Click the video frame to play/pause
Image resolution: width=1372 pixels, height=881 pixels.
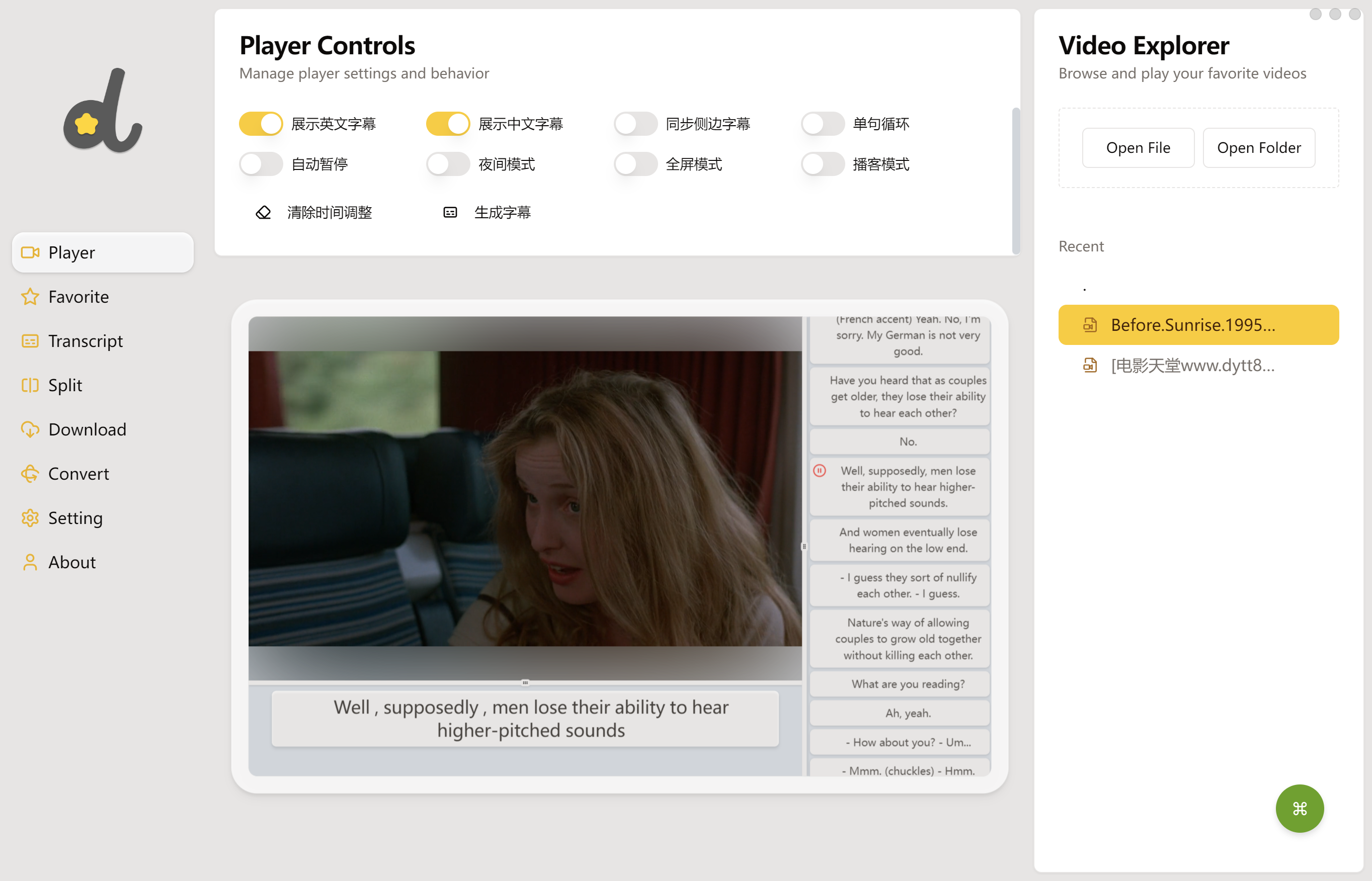(x=525, y=498)
